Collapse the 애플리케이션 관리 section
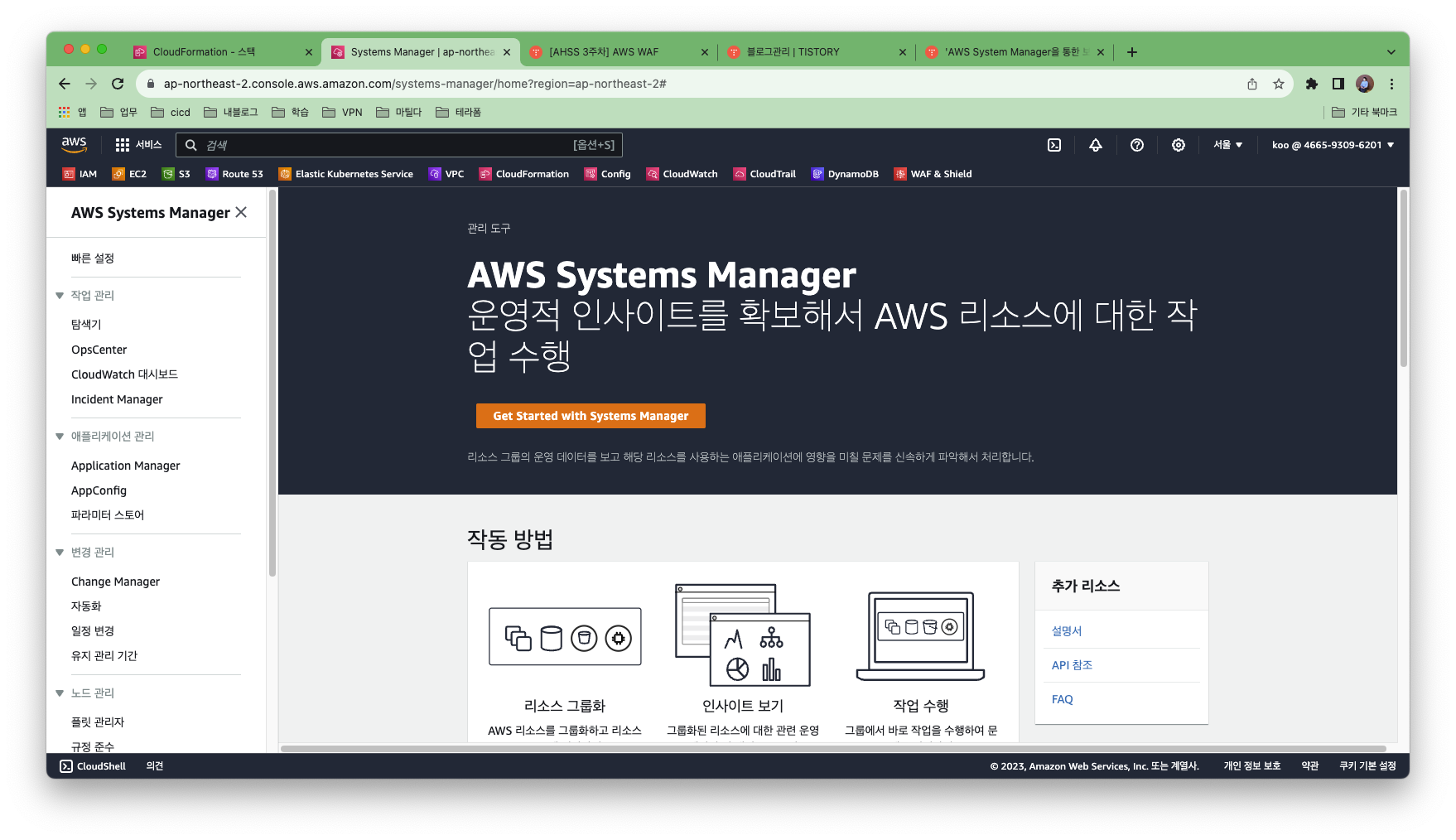 click(60, 437)
